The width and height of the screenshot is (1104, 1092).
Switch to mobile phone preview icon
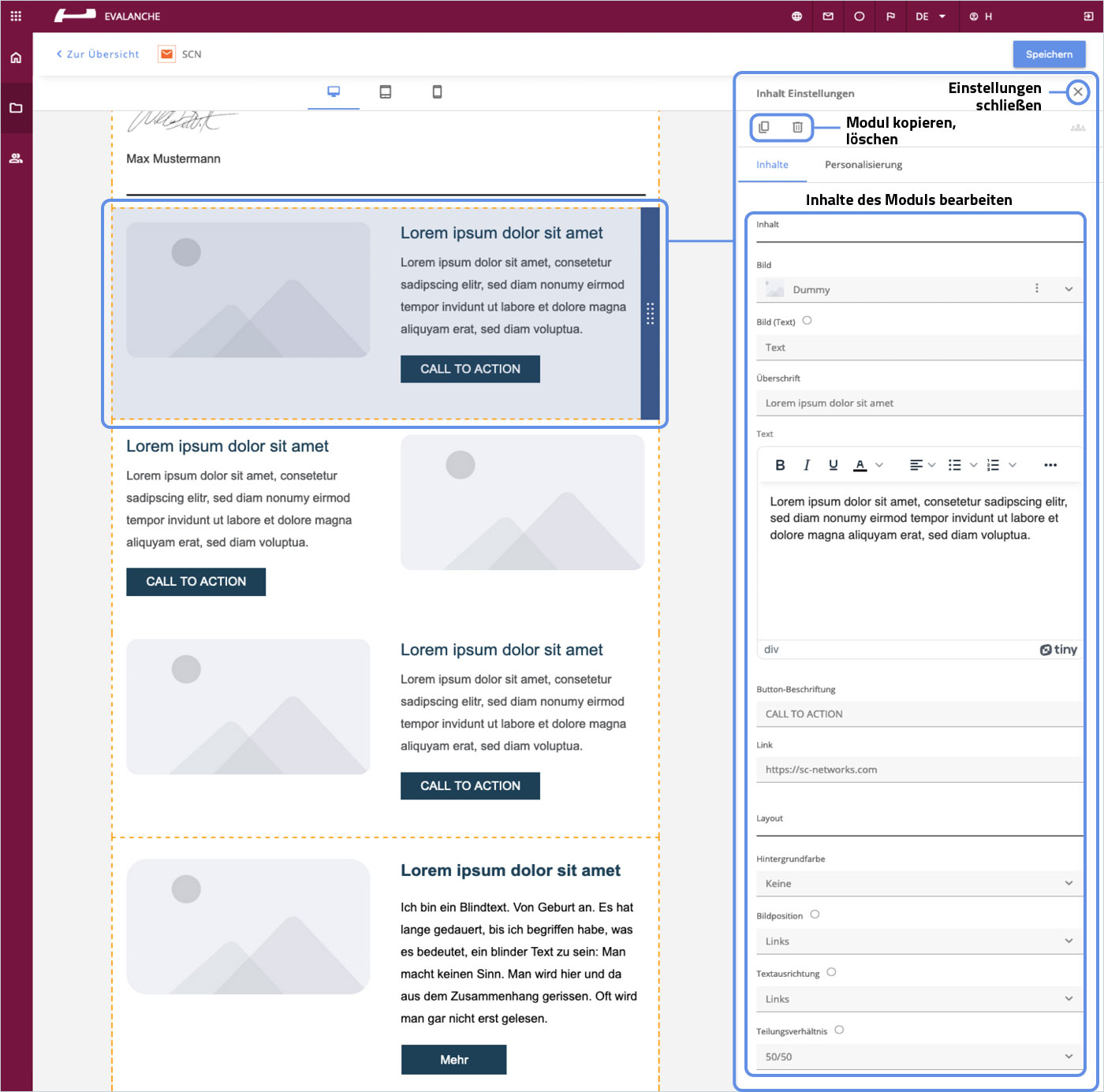pos(437,92)
